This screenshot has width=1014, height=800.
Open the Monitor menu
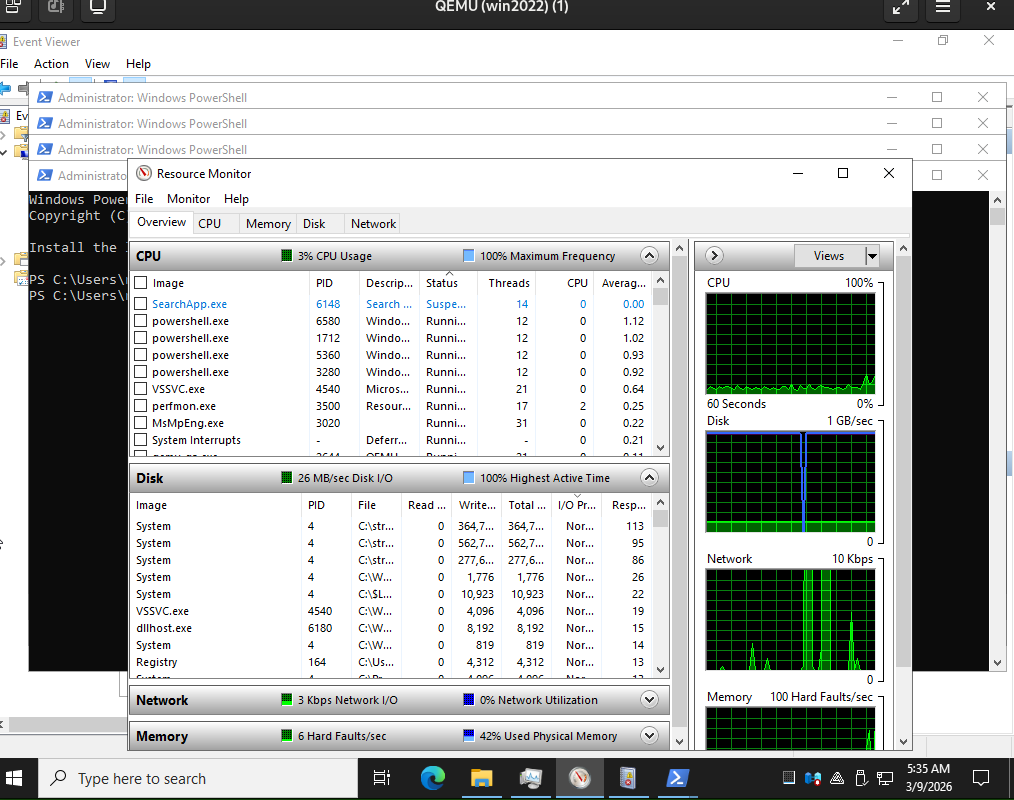[x=188, y=199]
